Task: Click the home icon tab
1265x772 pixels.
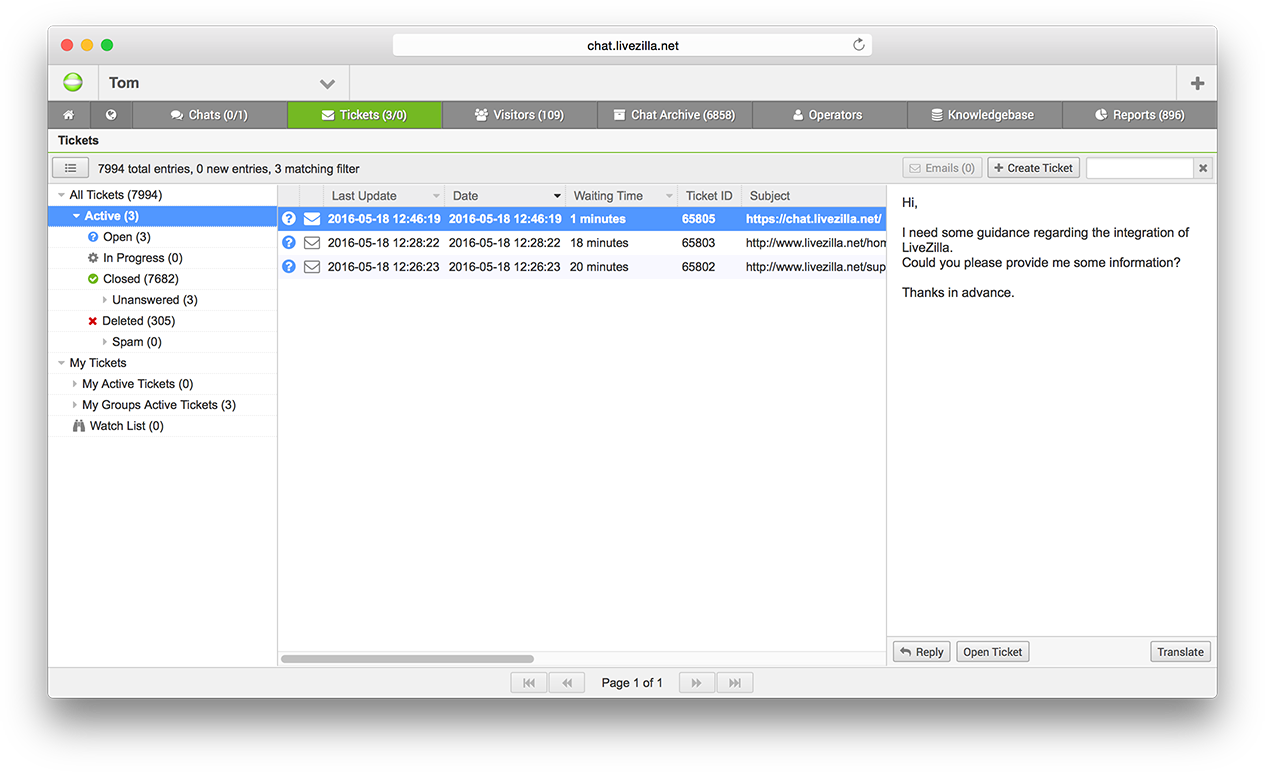Action: [69, 115]
